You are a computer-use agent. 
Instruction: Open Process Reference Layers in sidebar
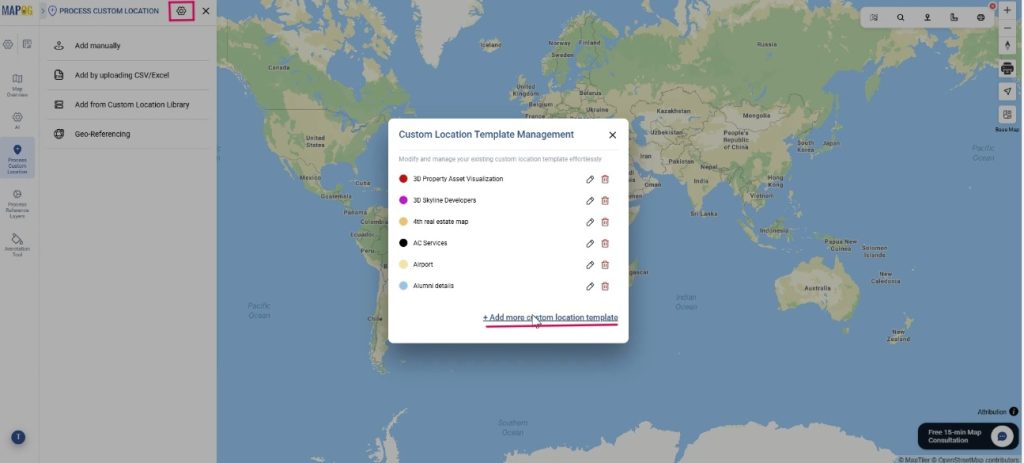tap(18, 203)
